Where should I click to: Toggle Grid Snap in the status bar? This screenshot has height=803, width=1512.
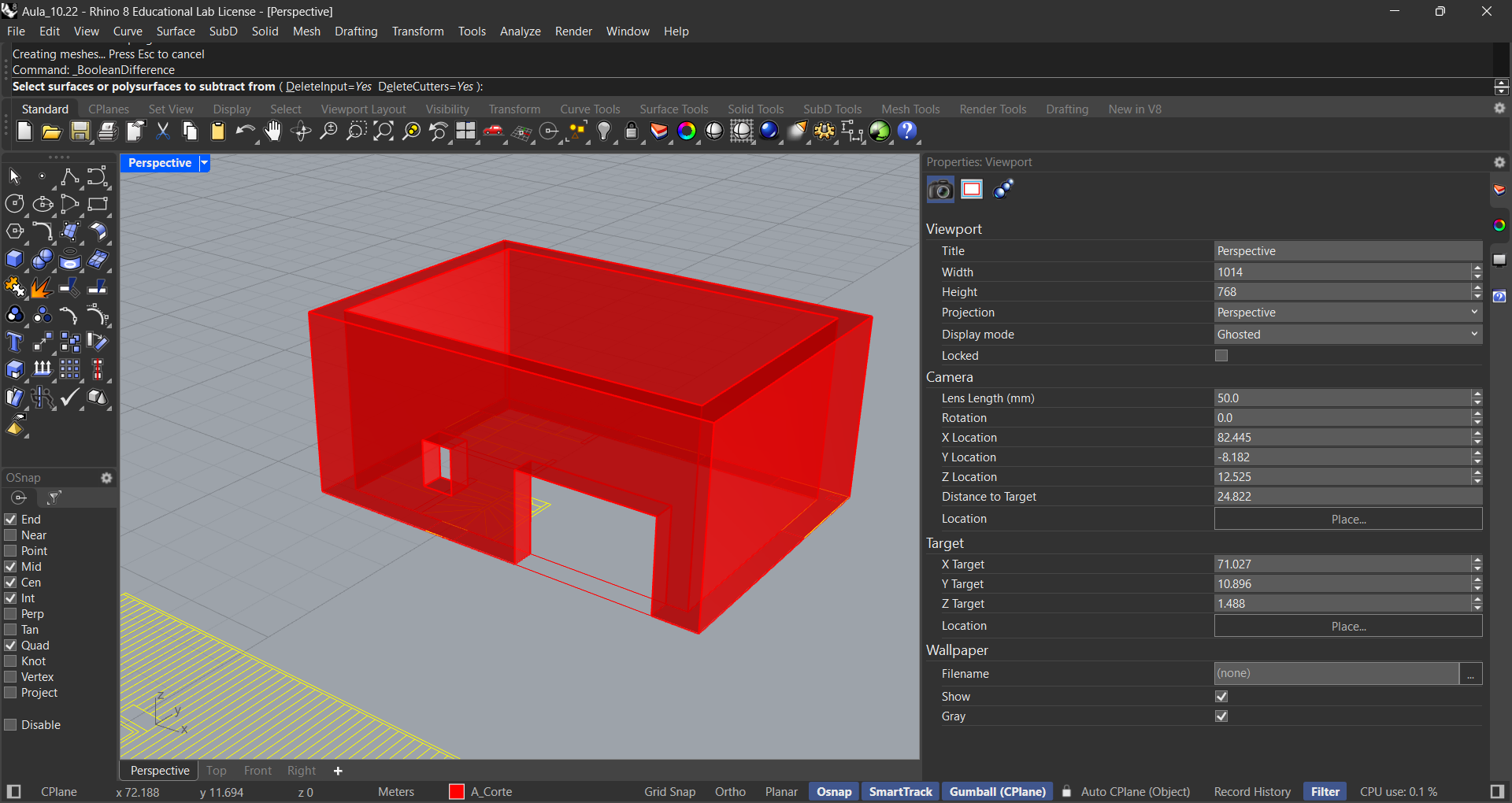(670, 792)
